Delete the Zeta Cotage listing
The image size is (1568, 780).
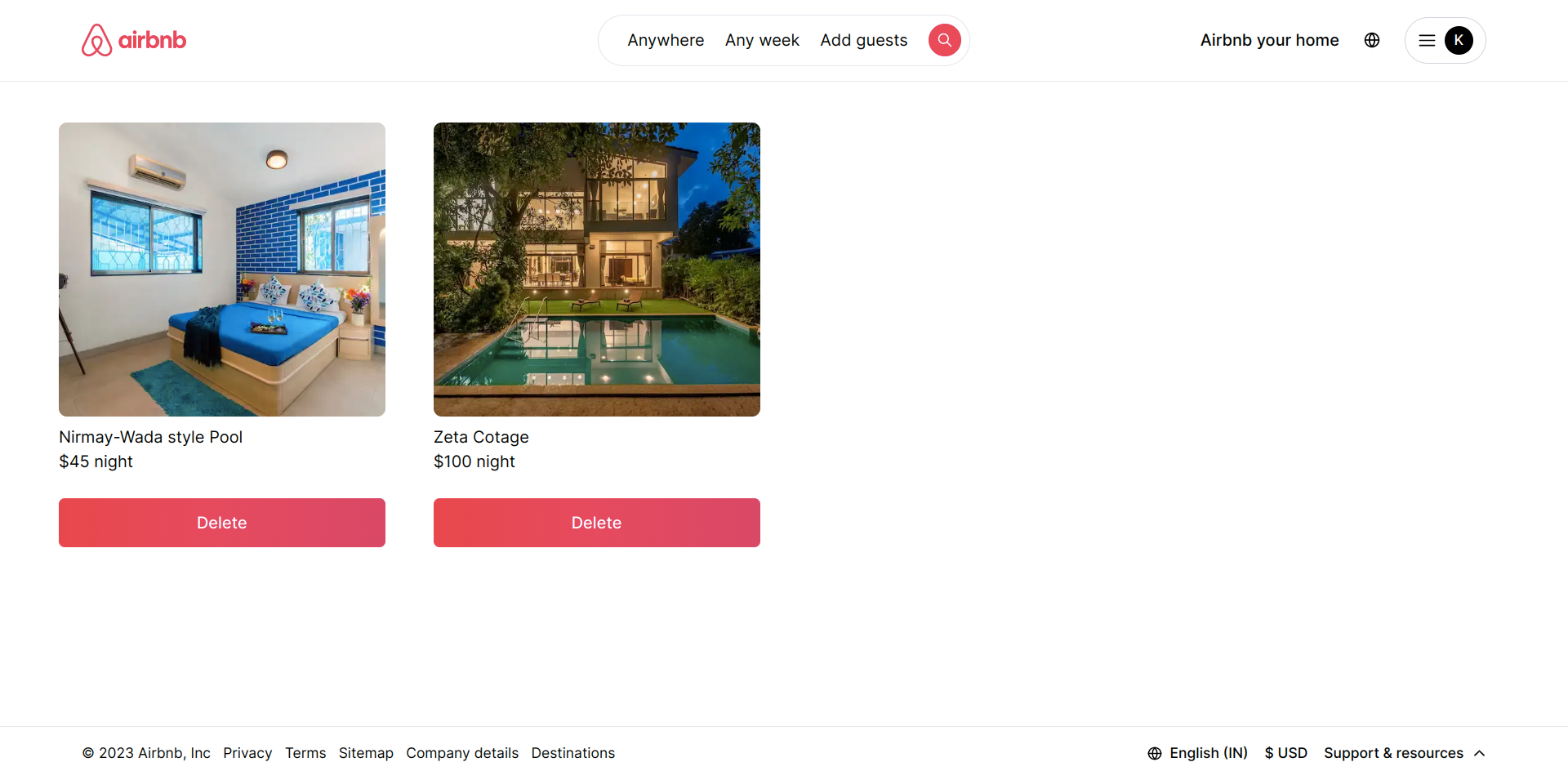pyautogui.click(x=597, y=523)
